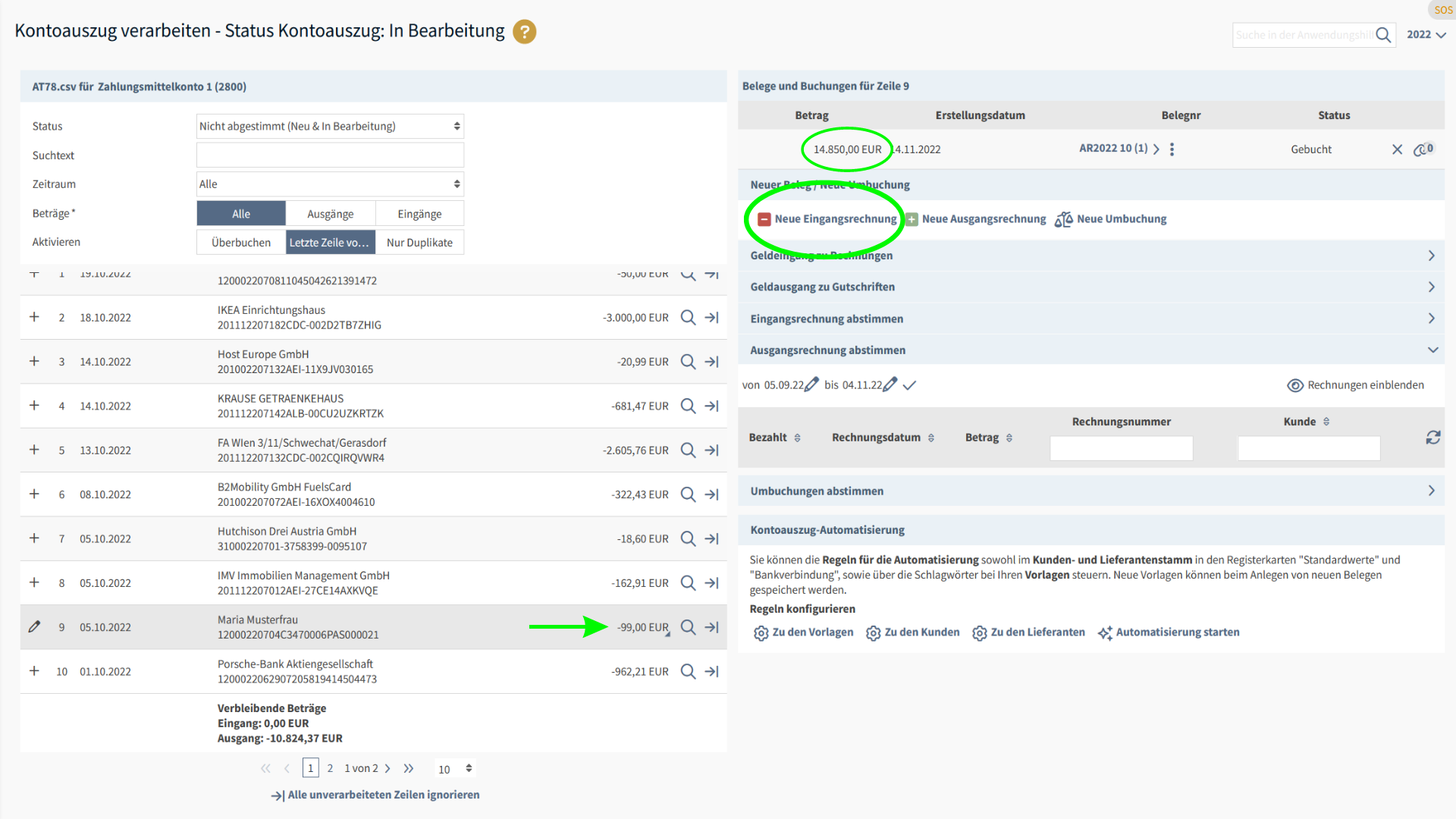
Task: Toggle the Nur Duplikate option
Action: [x=419, y=243]
